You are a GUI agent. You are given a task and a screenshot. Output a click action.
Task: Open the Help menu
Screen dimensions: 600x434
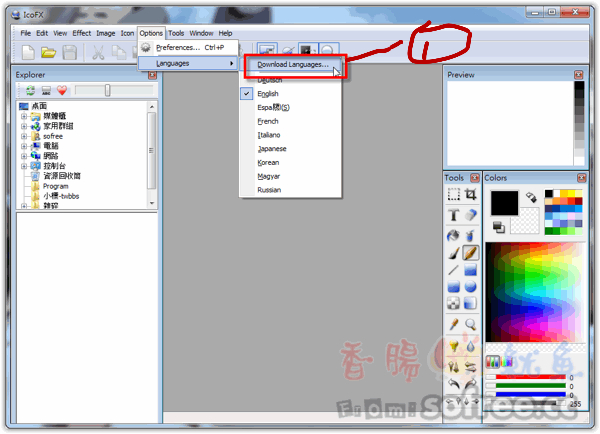click(x=225, y=33)
